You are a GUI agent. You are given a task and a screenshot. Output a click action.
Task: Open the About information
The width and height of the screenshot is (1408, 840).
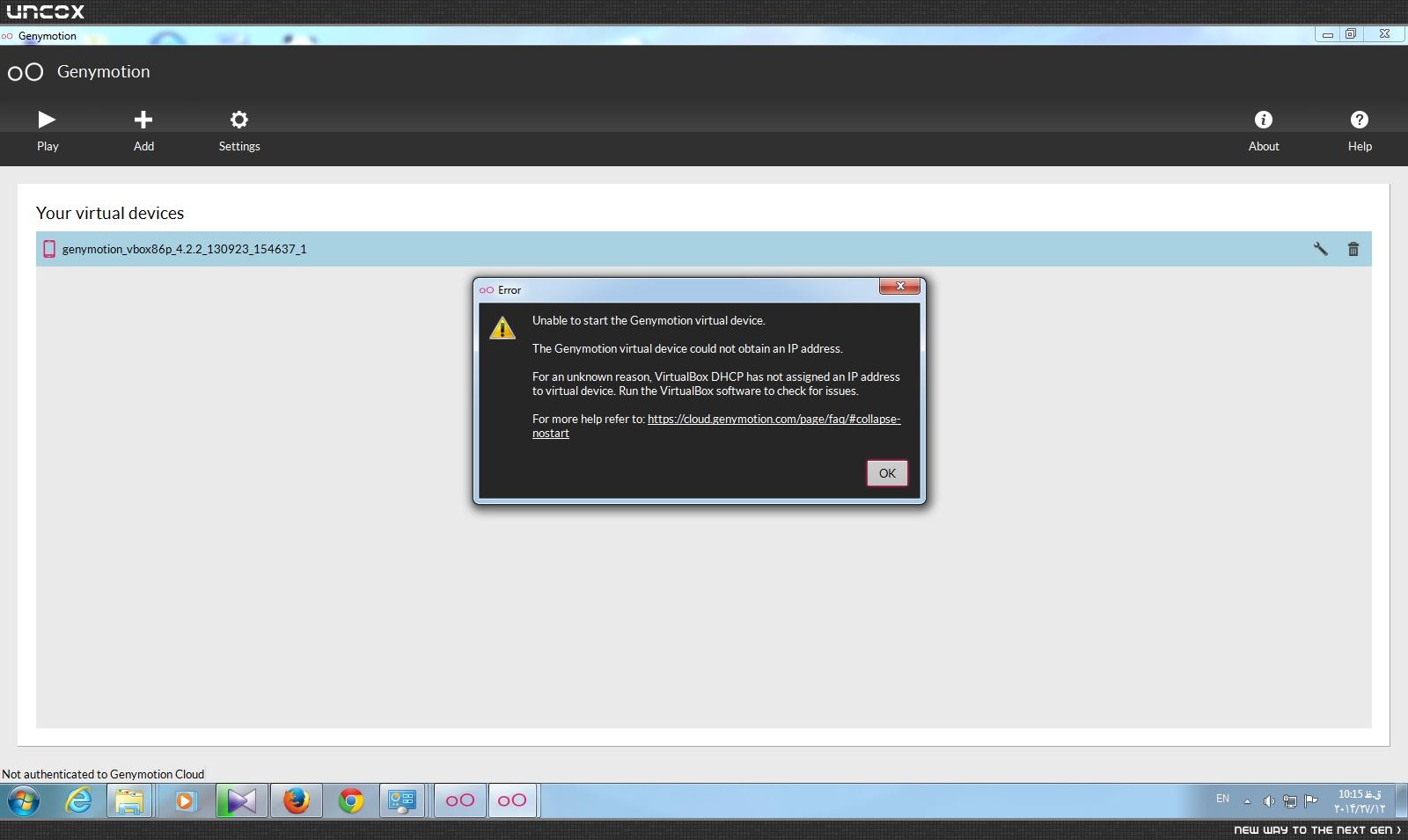pyautogui.click(x=1264, y=131)
